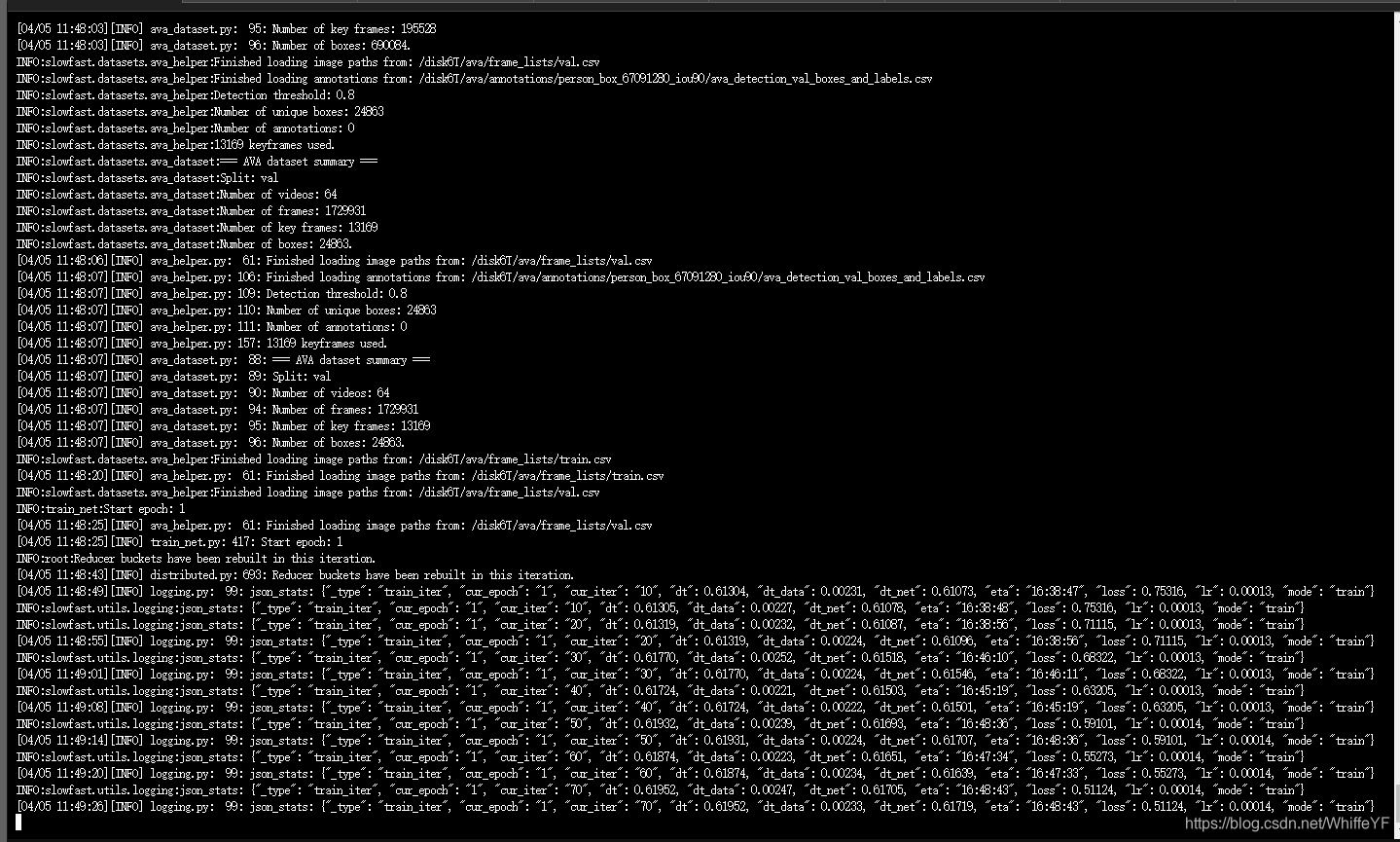Click the untimestamped ava_dataset 'Number of key frames: 13169' line
This screenshot has height=842, width=1400.
pos(197,228)
